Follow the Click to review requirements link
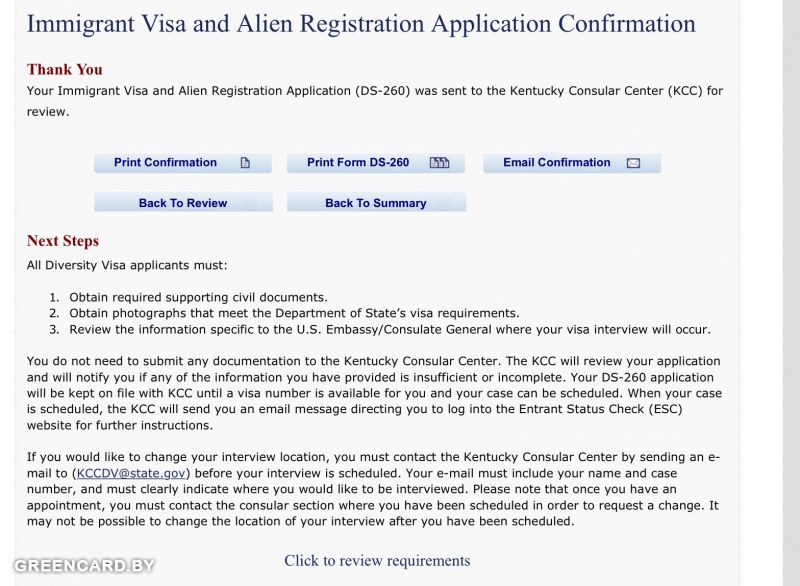The width and height of the screenshot is (800, 586). 377,560
